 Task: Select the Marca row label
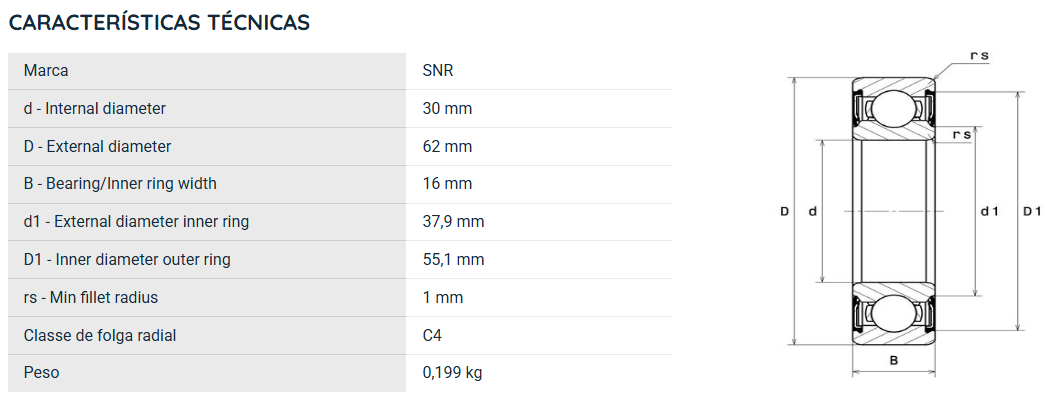46,71
